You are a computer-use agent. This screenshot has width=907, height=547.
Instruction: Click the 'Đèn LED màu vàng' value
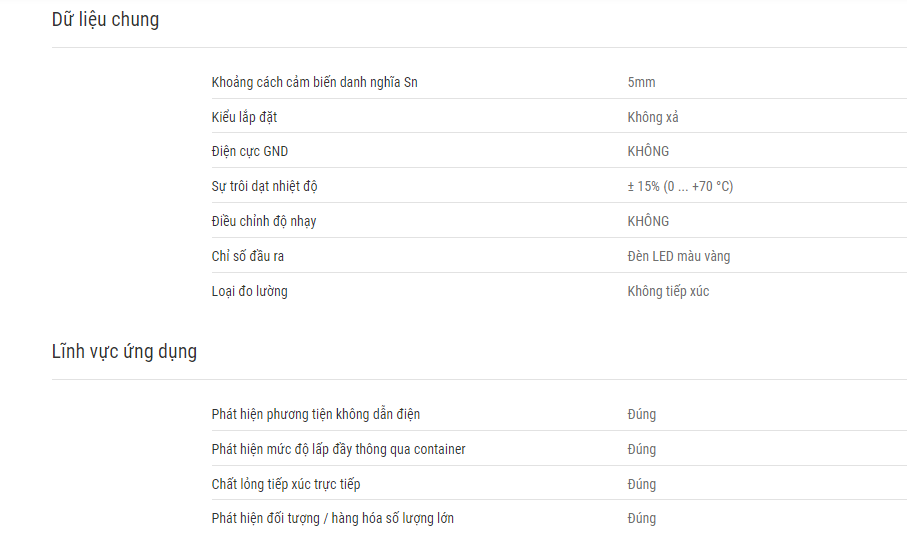pos(679,256)
